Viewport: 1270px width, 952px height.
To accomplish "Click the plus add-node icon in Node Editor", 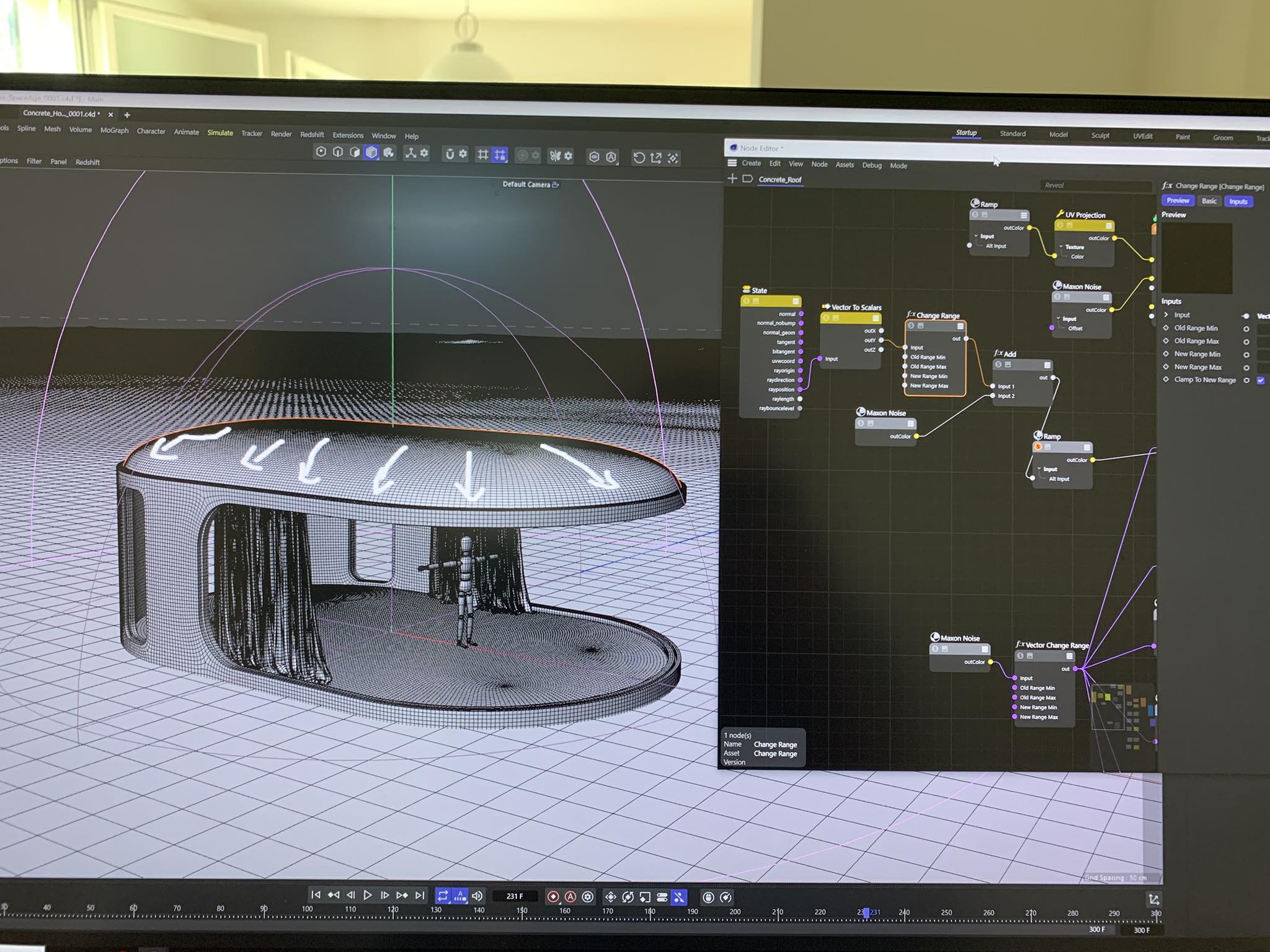I will tap(732, 178).
